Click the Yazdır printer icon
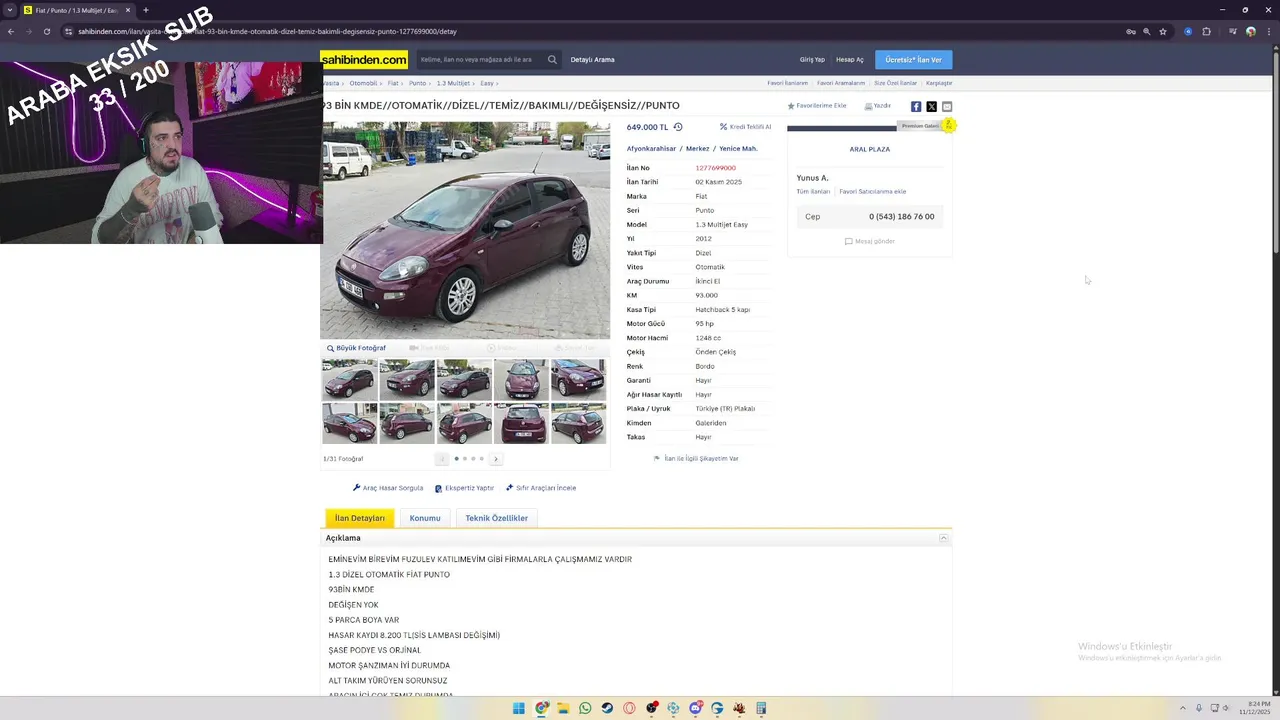The image size is (1280, 720). [868, 106]
